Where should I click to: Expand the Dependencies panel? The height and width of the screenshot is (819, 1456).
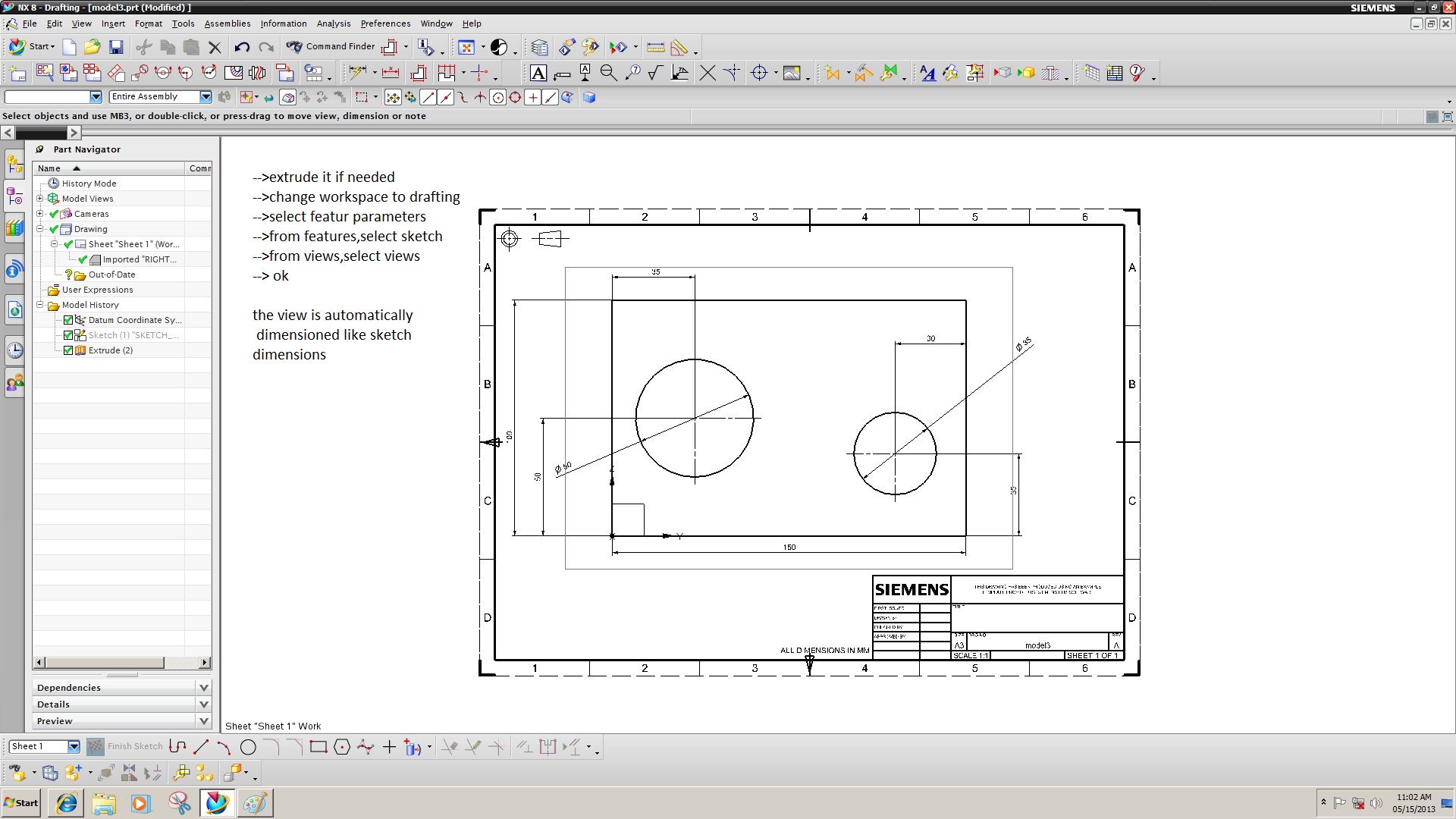pos(203,688)
